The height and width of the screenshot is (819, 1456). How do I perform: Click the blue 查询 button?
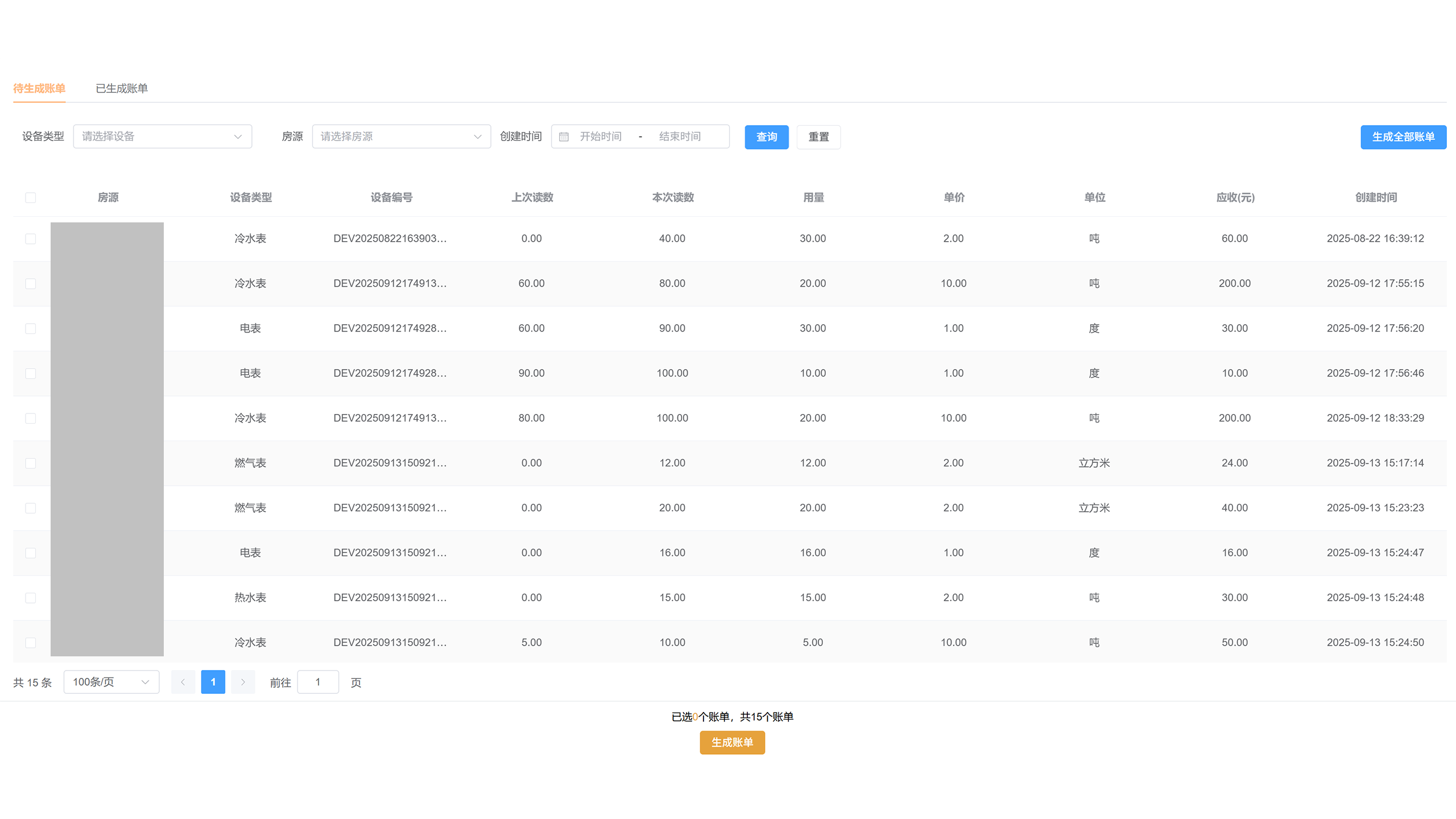766,137
